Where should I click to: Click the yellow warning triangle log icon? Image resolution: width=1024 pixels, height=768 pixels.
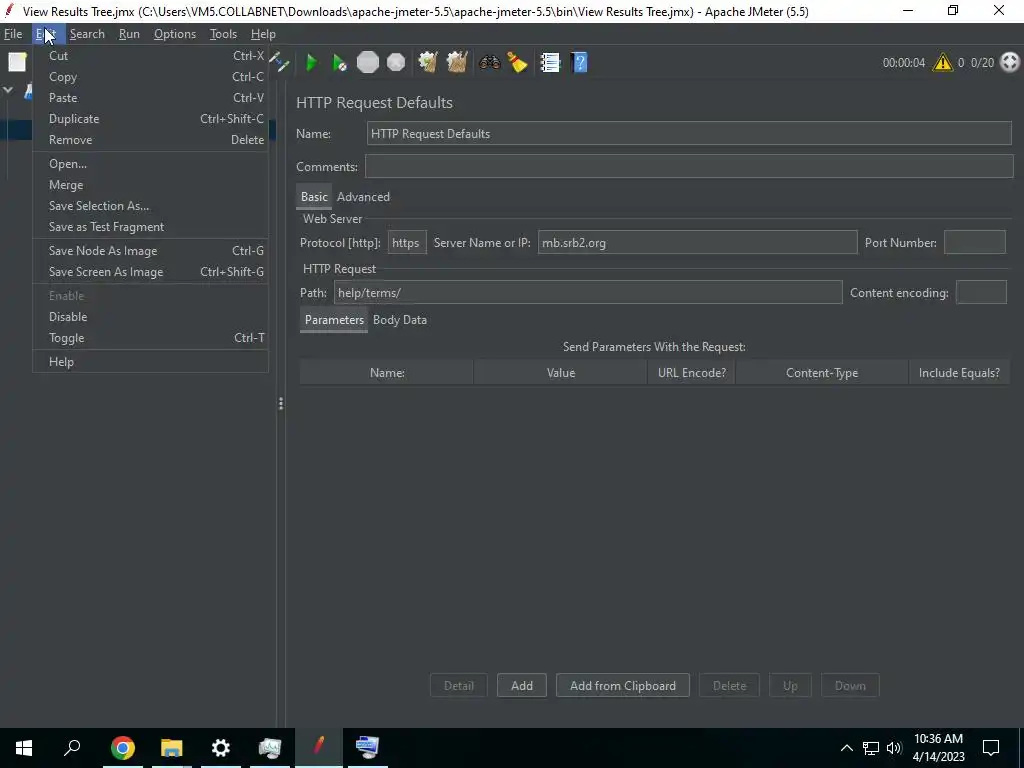(942, 63)
